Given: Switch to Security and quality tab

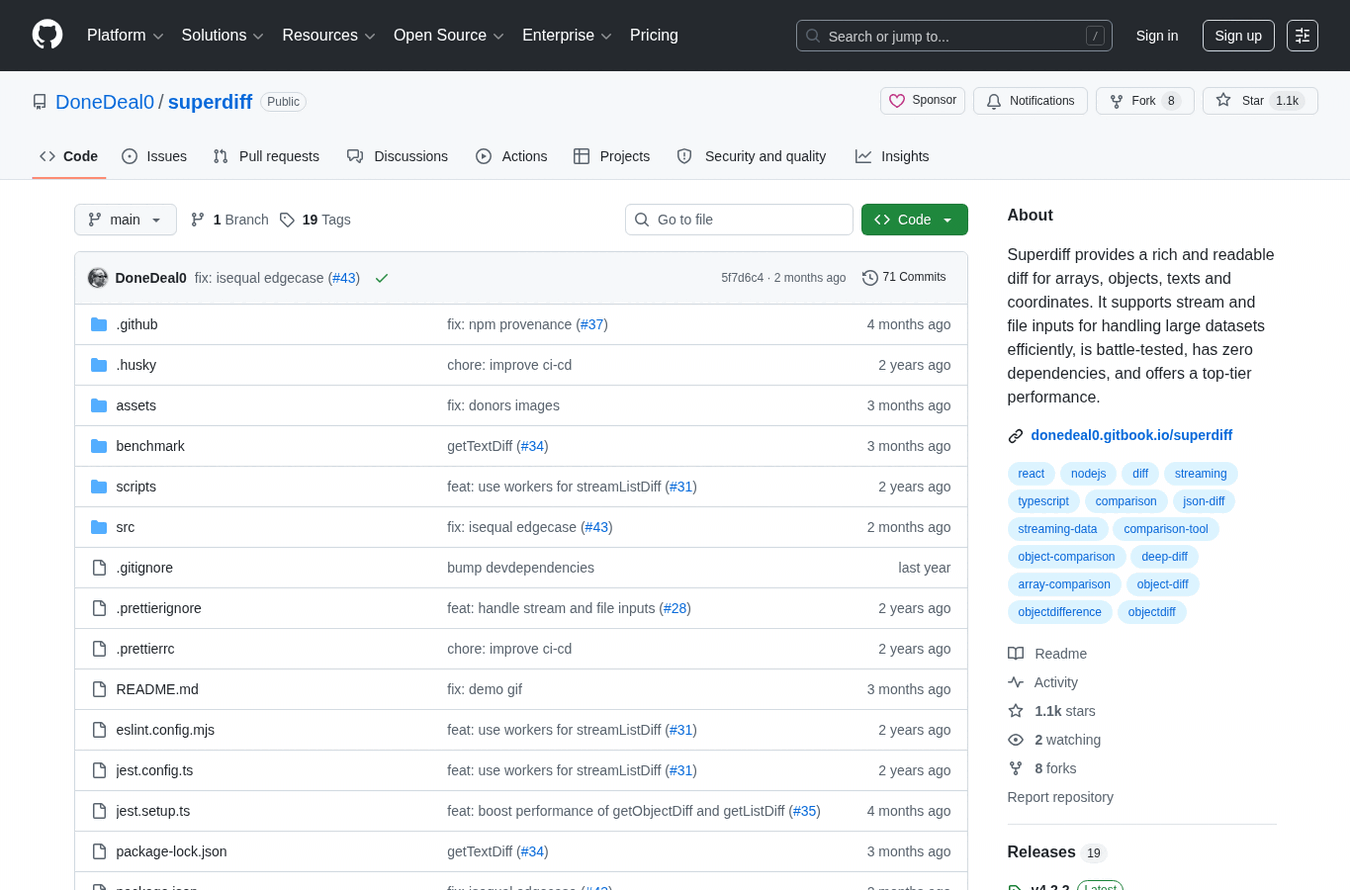Looking at the screenshot, I should pyautogui.click(x=751, y=156).
